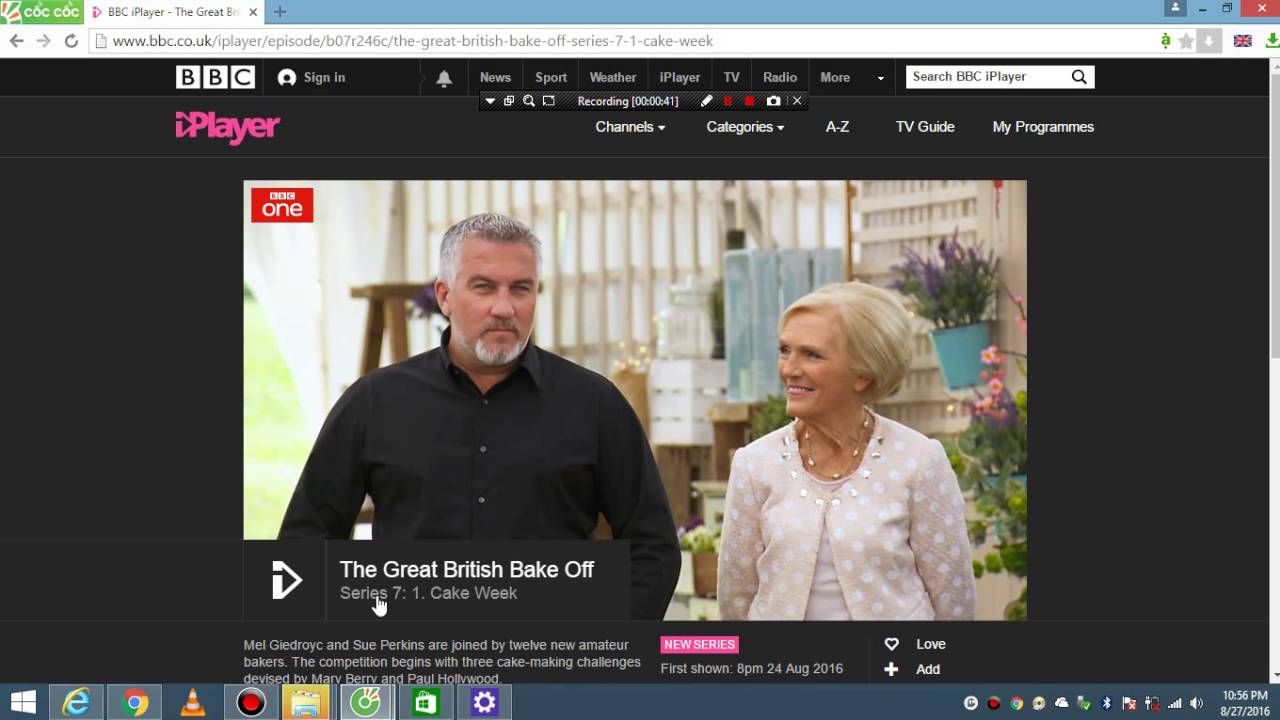The height and width of the screenshot is (720, 1280).
Task: Open the Windows Store taskbar icon
Action: [x=425, y=702]
